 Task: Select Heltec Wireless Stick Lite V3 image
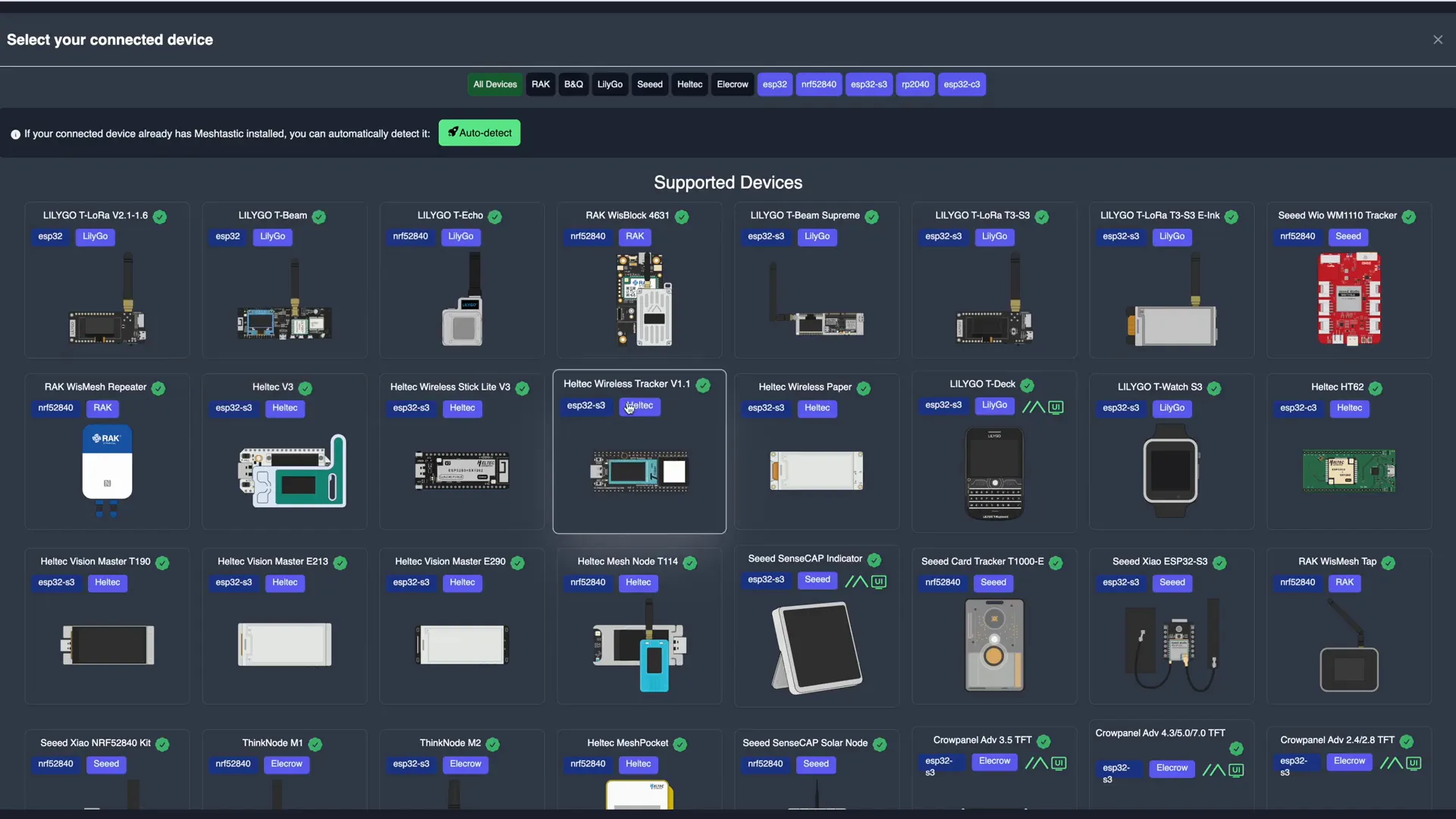coord(462,470)
